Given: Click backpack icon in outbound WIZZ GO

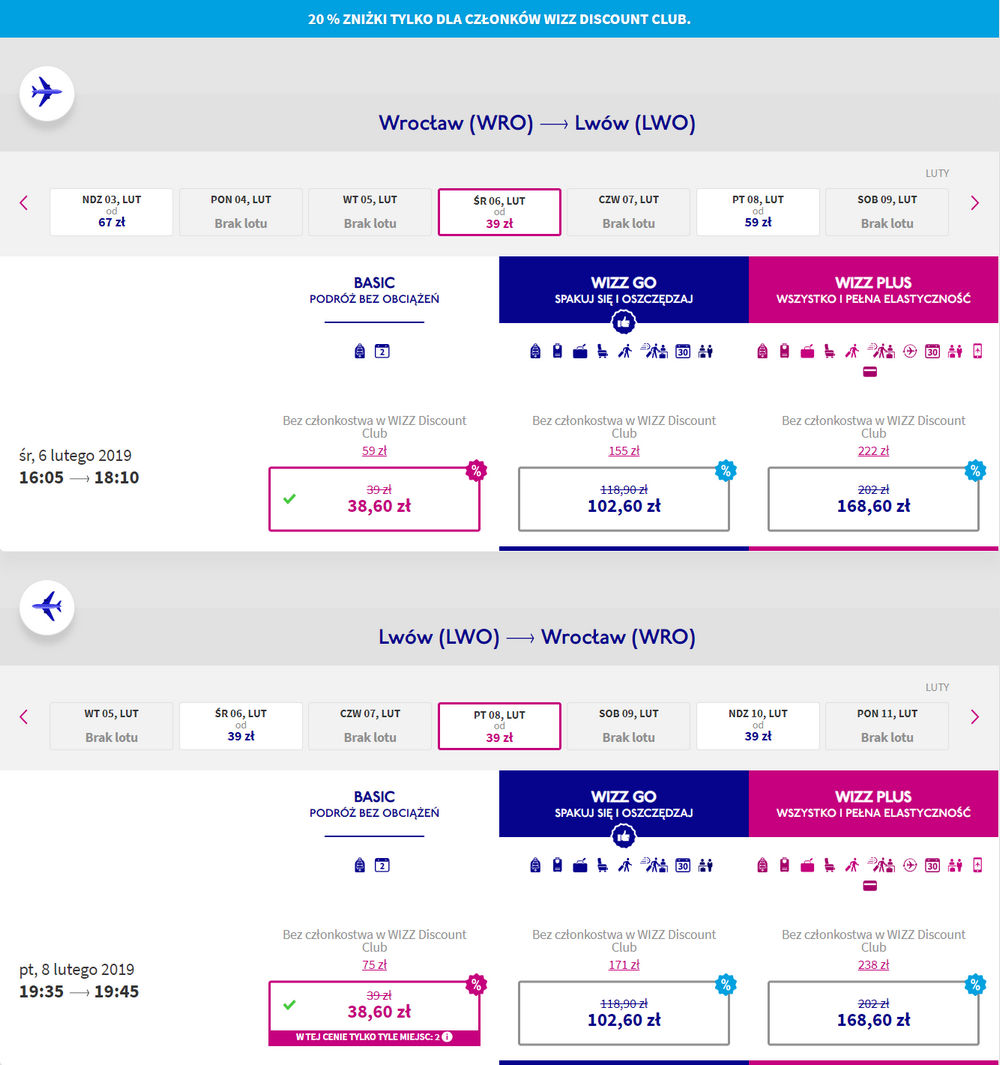Looking at the screenshot, I should tap(535, 351).
